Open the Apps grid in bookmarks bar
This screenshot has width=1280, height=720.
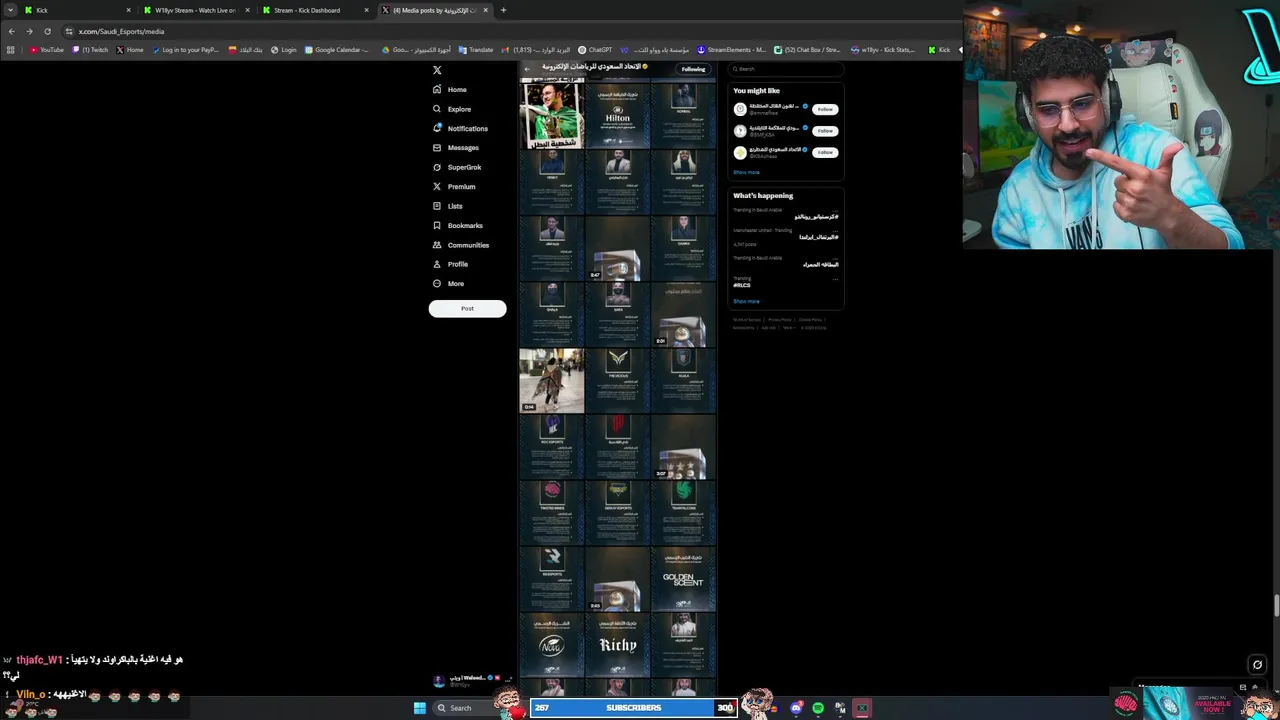11,50
